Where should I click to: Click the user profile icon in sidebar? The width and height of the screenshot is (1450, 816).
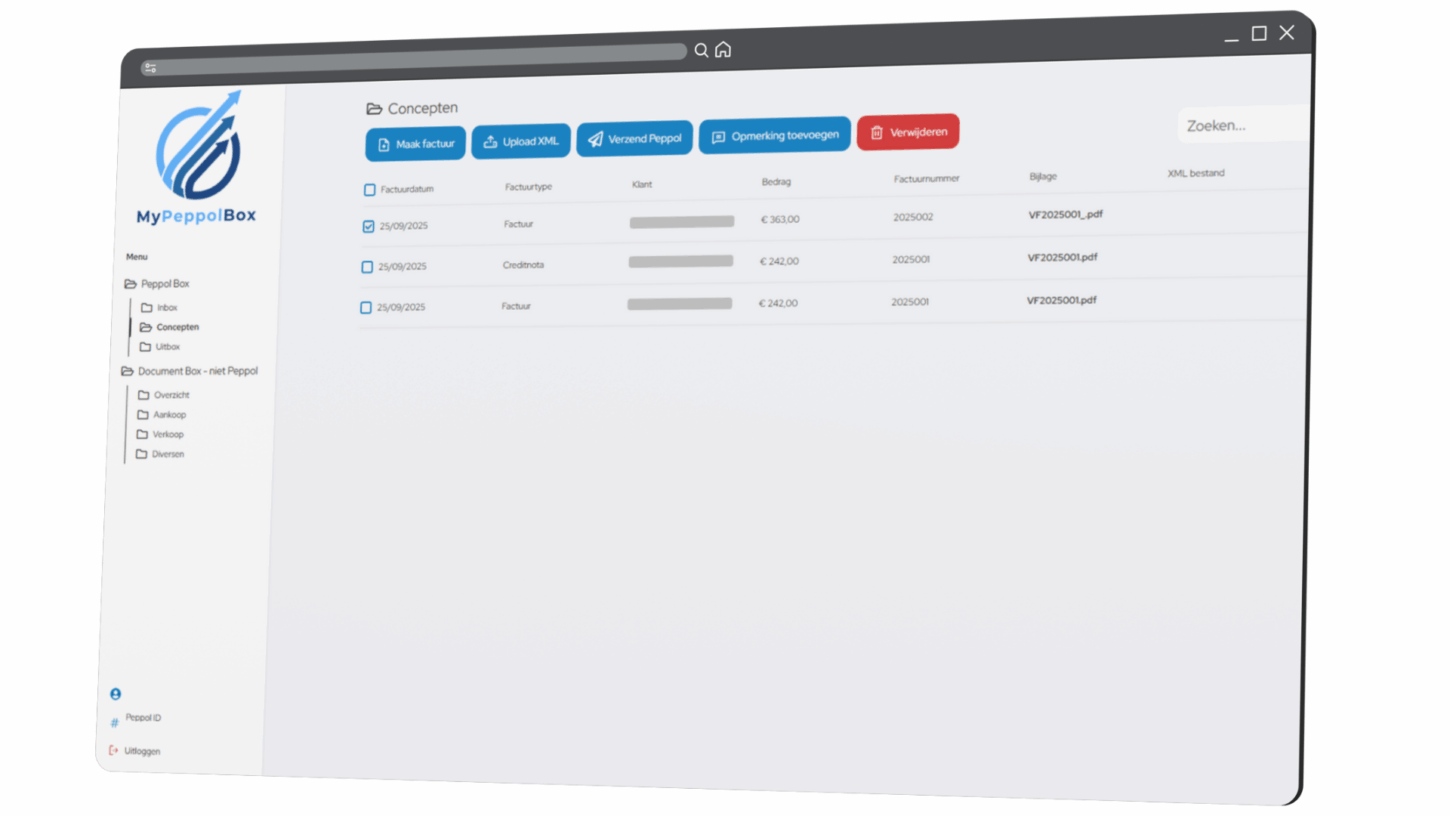point(115,693)
